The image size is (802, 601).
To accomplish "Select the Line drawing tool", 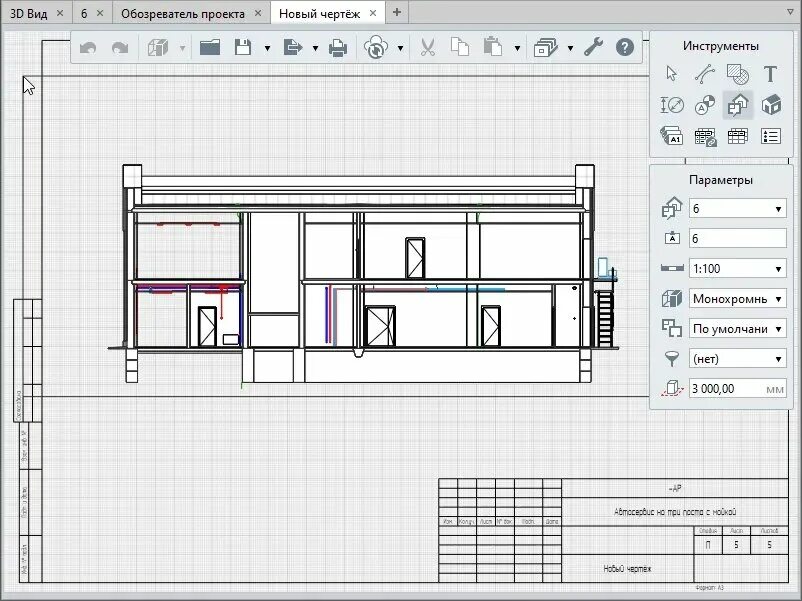I will tap(704, 74).
